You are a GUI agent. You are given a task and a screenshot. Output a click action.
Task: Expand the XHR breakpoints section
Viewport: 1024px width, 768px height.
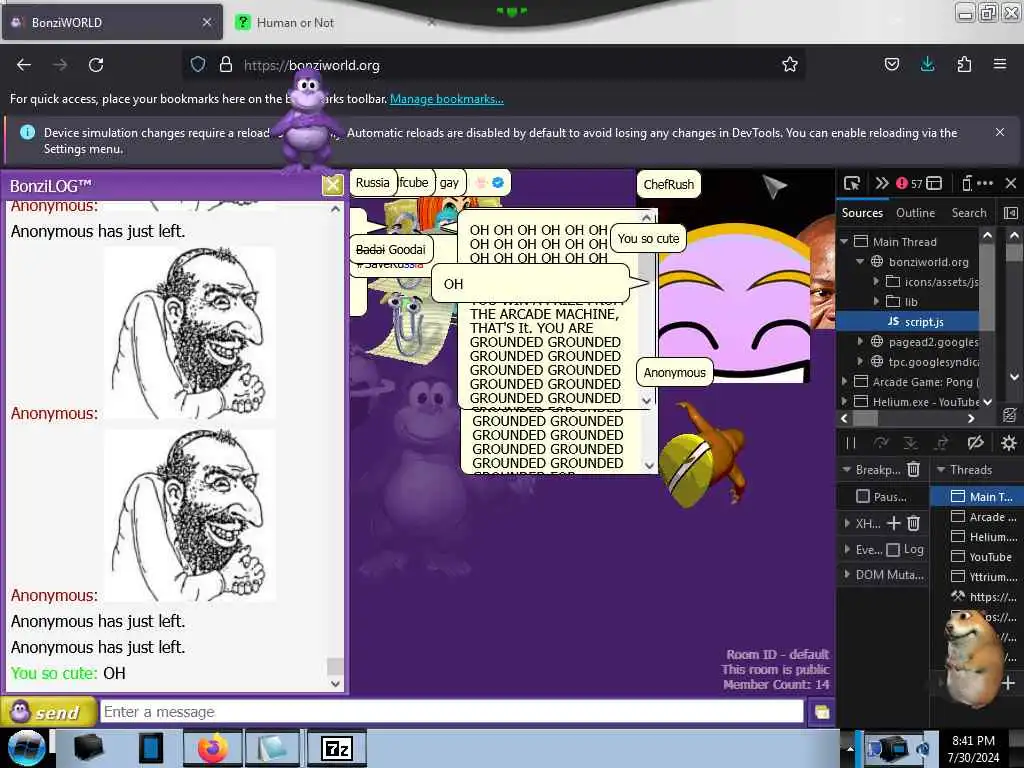click(847, 523)
